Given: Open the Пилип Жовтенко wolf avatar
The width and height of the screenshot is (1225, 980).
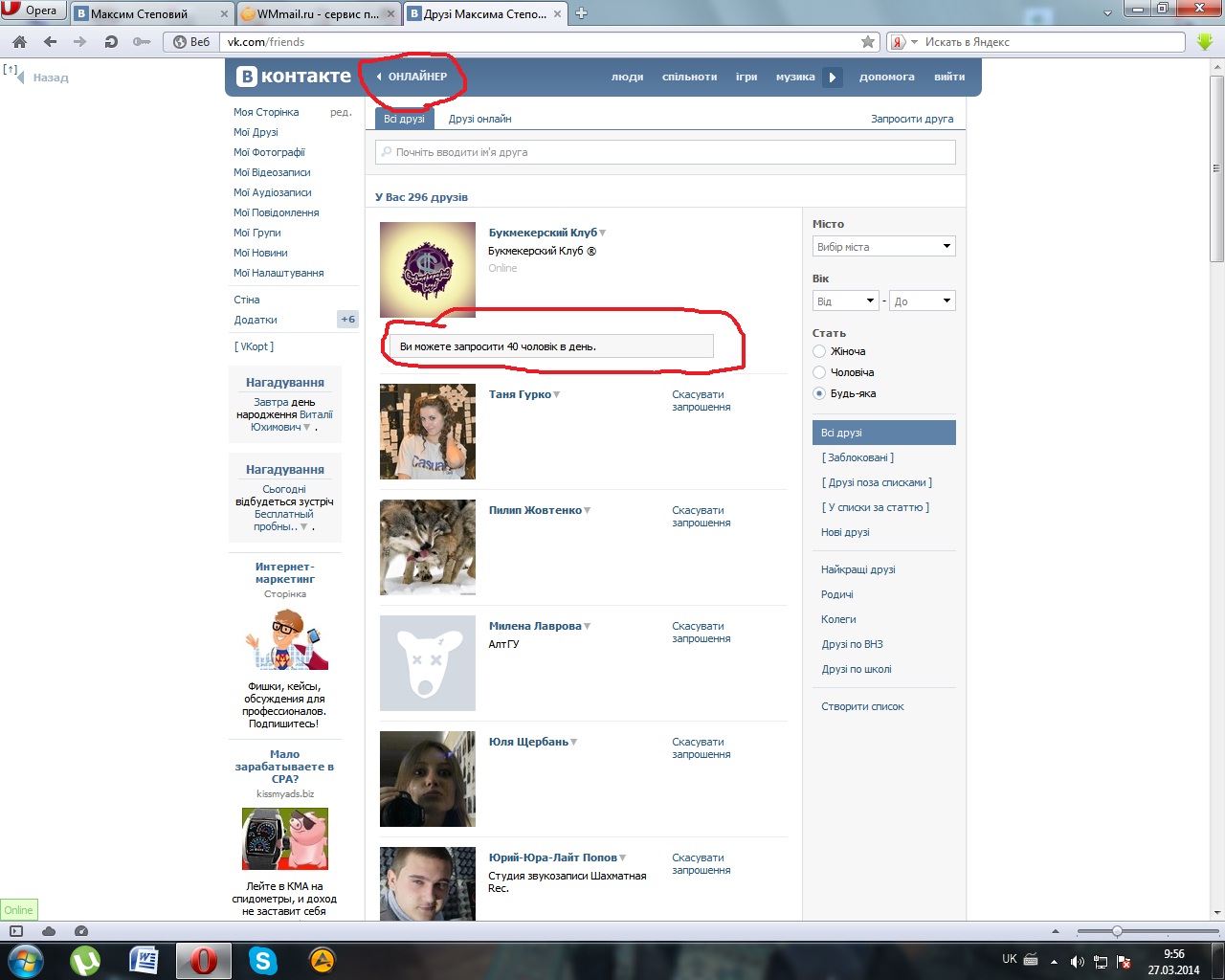Looking at the screenshot, I should click(428, 547).
